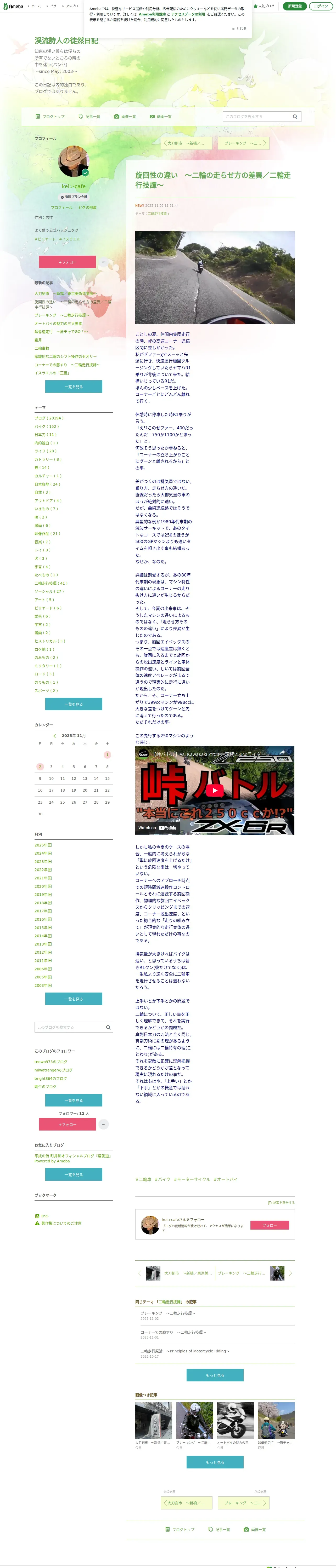Image resolution: width=336 pixels, height=1568 pixels.
Task: Expand the 2011年 monthly archive
Action: [x=50, y=960]
